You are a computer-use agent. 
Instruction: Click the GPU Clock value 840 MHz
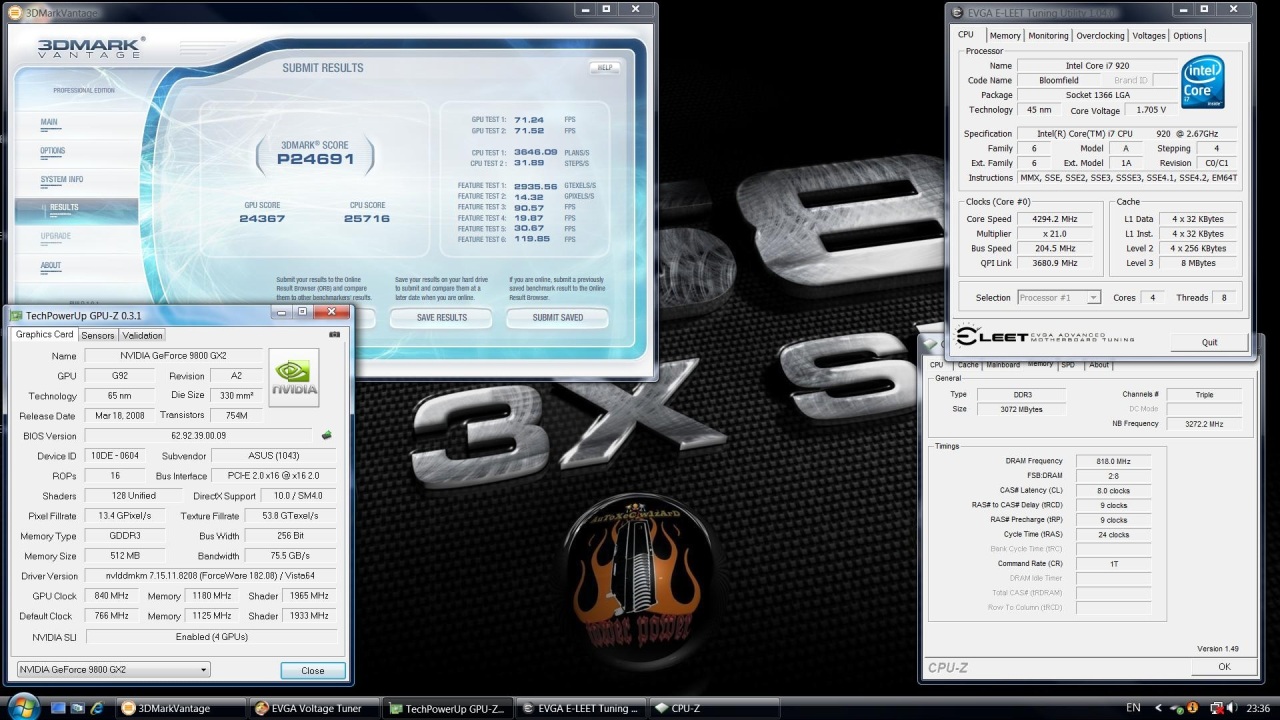click(x=113, y=596)
